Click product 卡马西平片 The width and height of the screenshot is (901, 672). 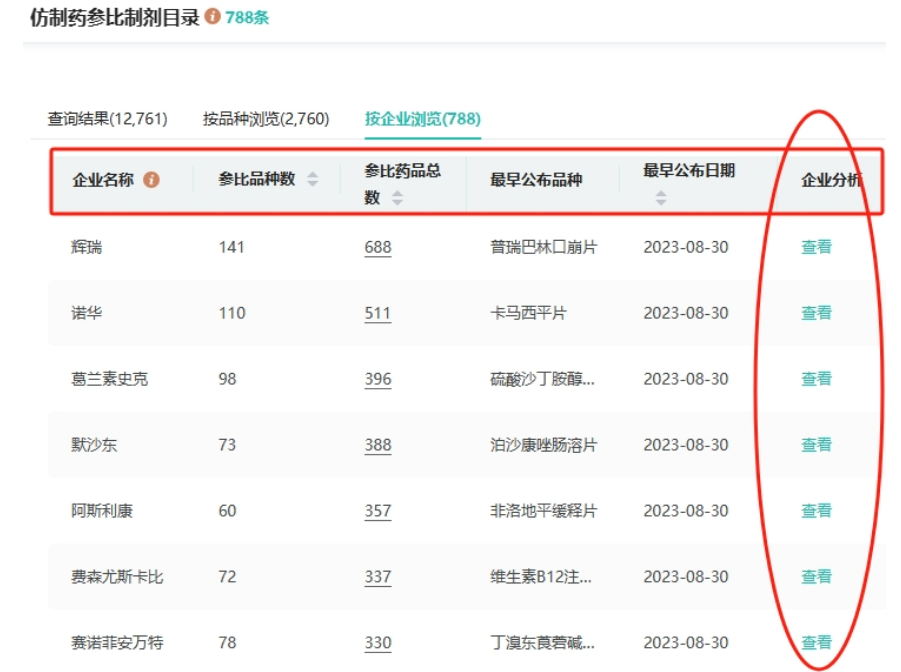[528, 313]
